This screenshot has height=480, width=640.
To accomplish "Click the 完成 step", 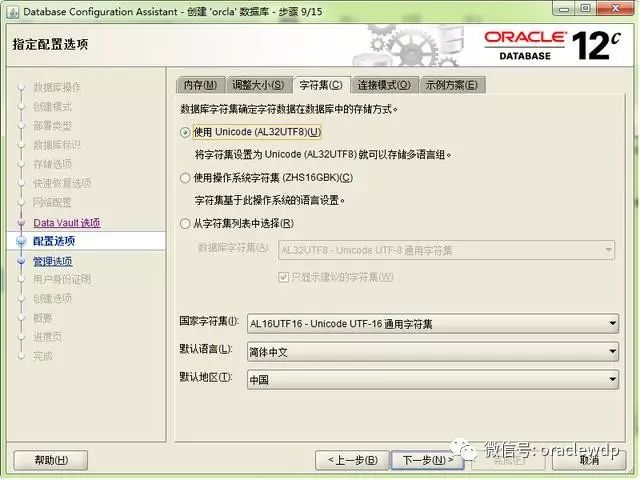I will pos(42,356).
